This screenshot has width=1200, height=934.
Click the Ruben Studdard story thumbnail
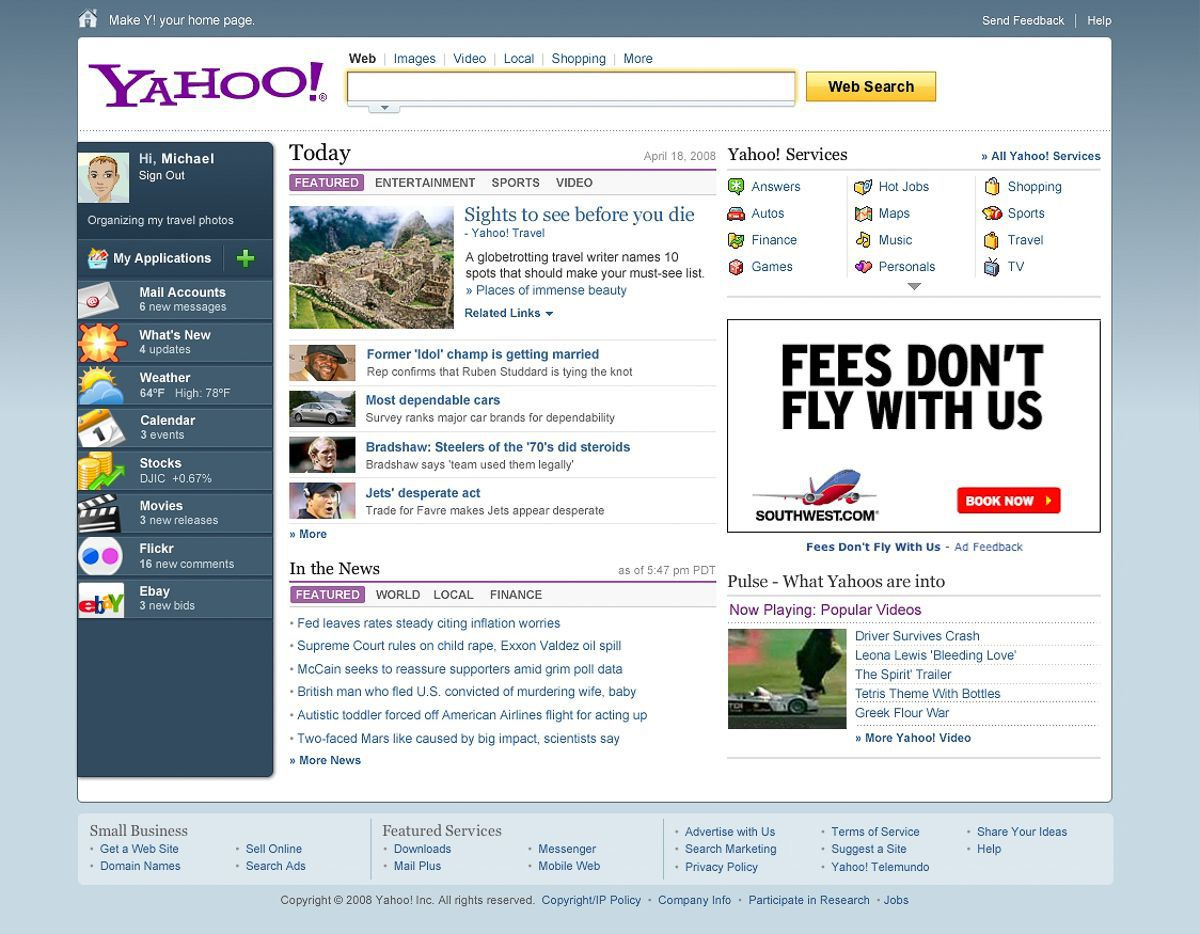tap(322, 363)
